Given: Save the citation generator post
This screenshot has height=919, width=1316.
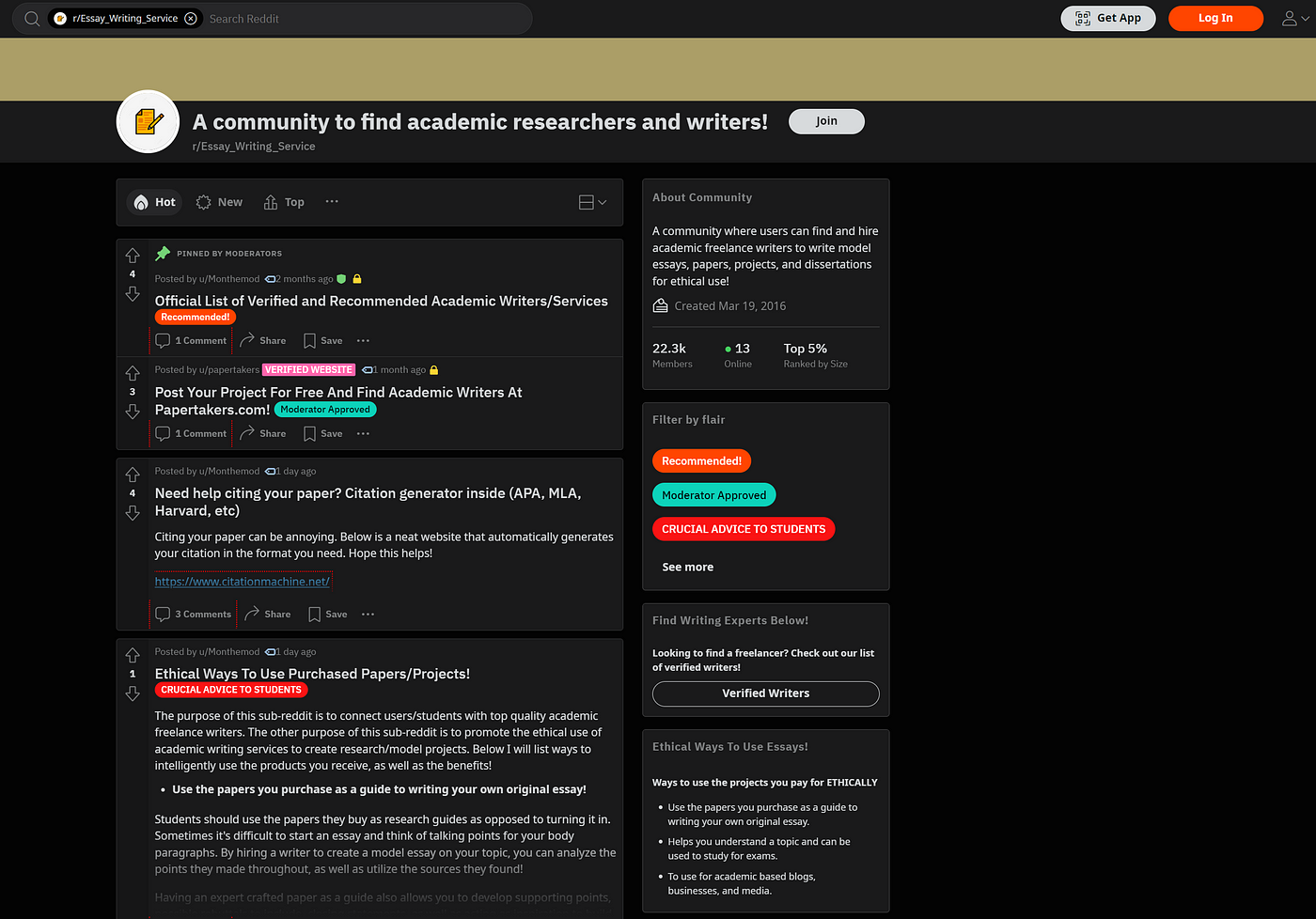Looking at the screenshot, I should [327, 614].
